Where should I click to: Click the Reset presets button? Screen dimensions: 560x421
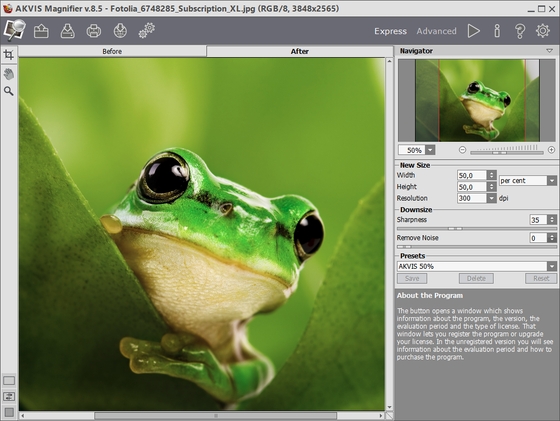click(541, 279)
